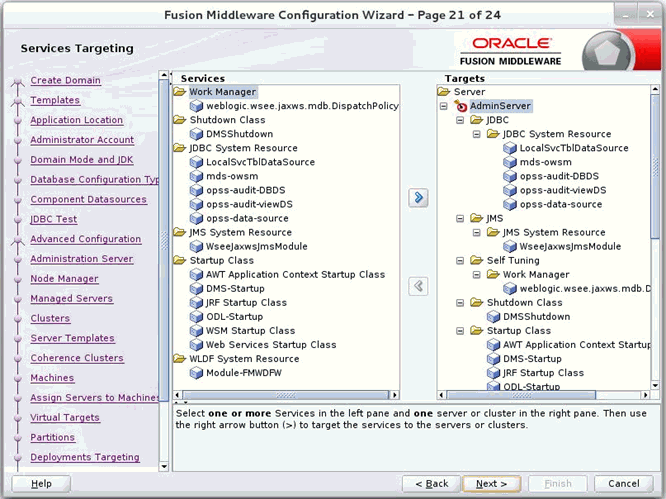Viewport: 666px width, 499px height.
Task: Click the JMS System Resource folder icon in Services
Action: tap(180, 232)
